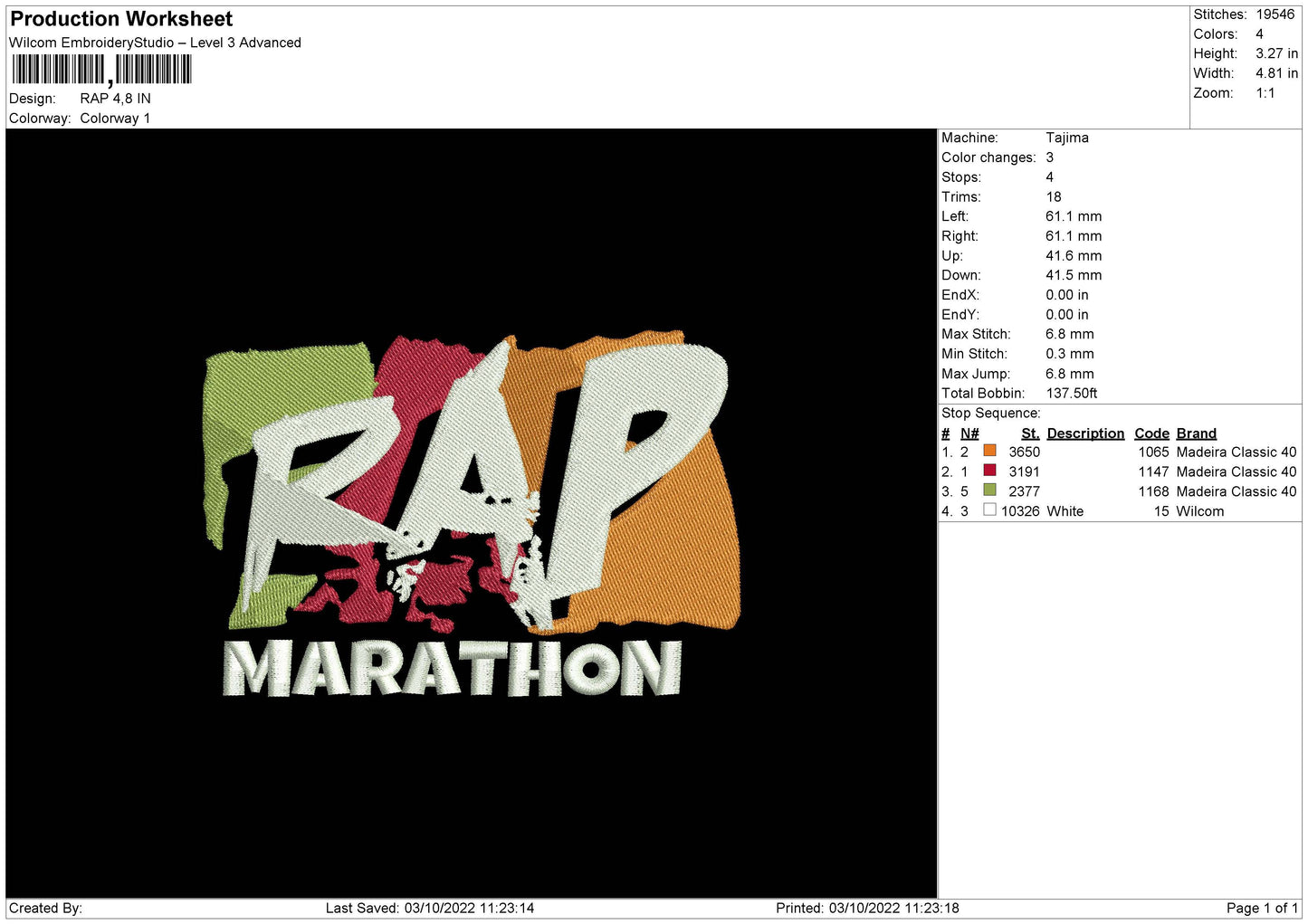Click the 'Stop Sequence:' label
Viewport: 1308px width, 924px height.
tap(991, 414)
